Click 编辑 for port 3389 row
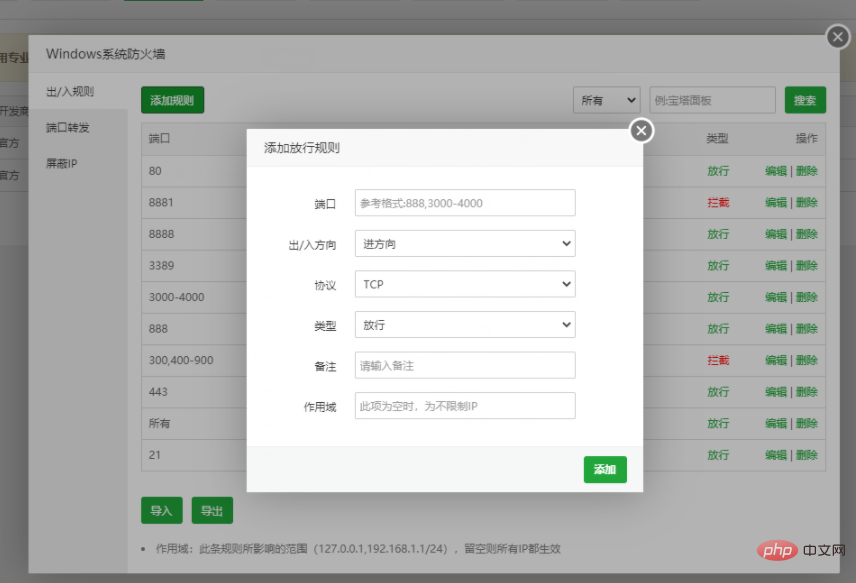 pos(776,266)
